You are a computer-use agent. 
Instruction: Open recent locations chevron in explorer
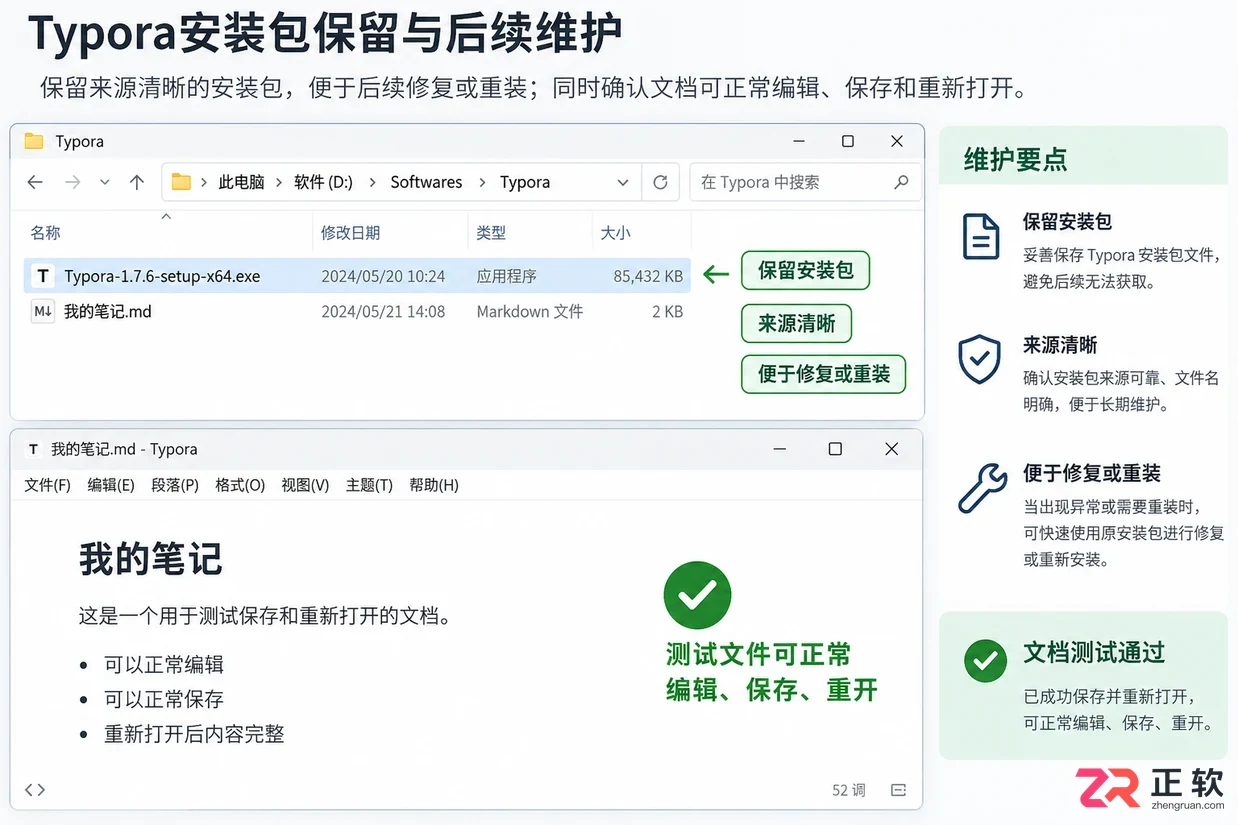pyautogui.click(x=104, y=182)
